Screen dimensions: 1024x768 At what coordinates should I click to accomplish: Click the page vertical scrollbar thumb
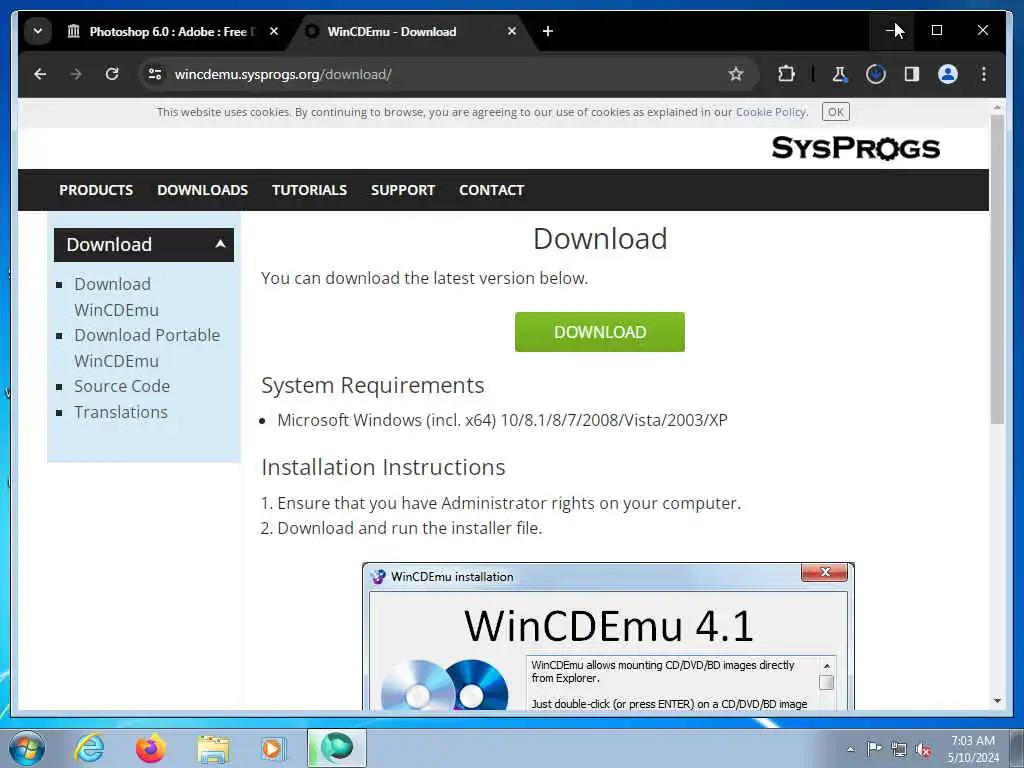coord(997,269)
